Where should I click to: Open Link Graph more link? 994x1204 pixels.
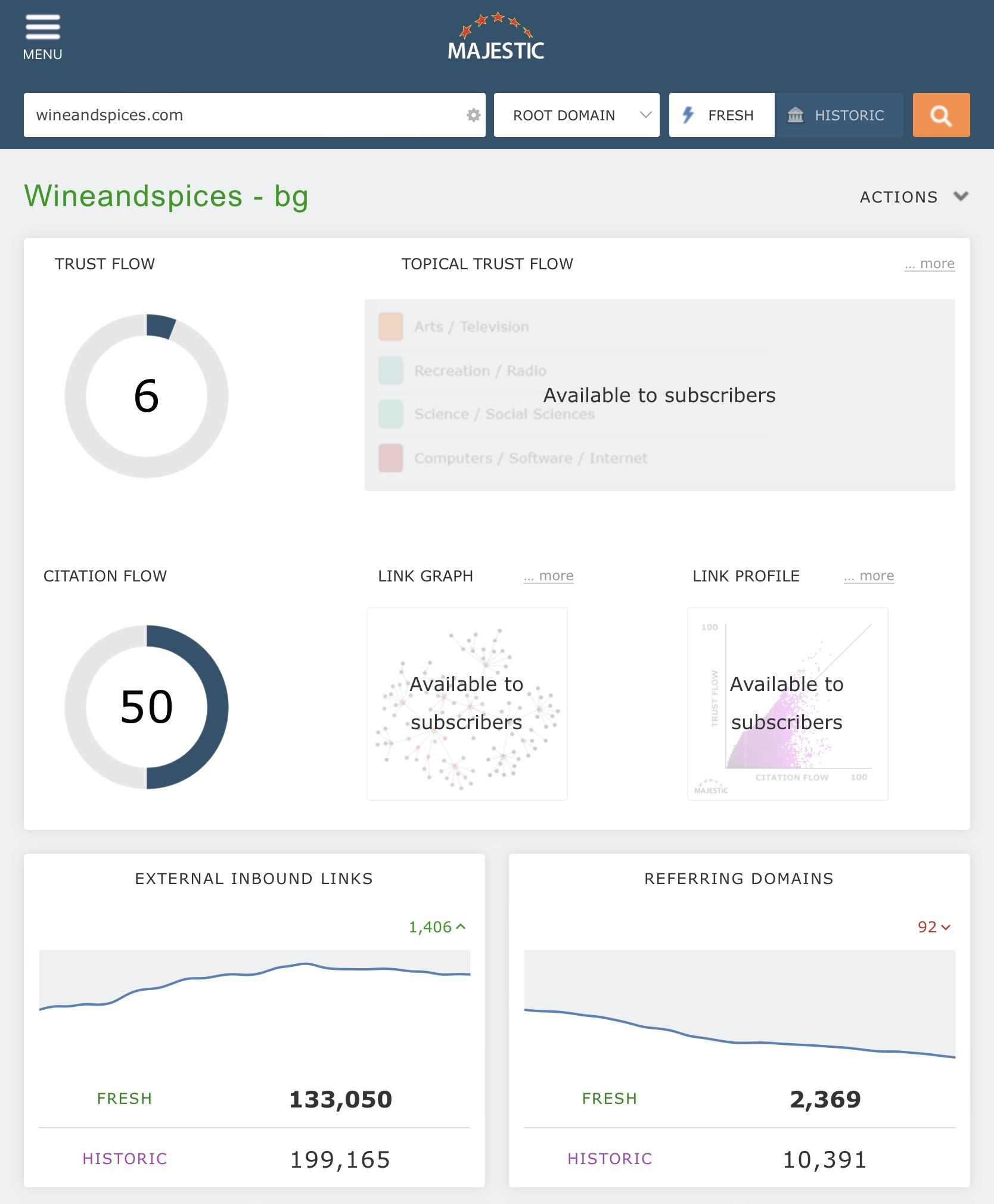(x=549, y=575)
